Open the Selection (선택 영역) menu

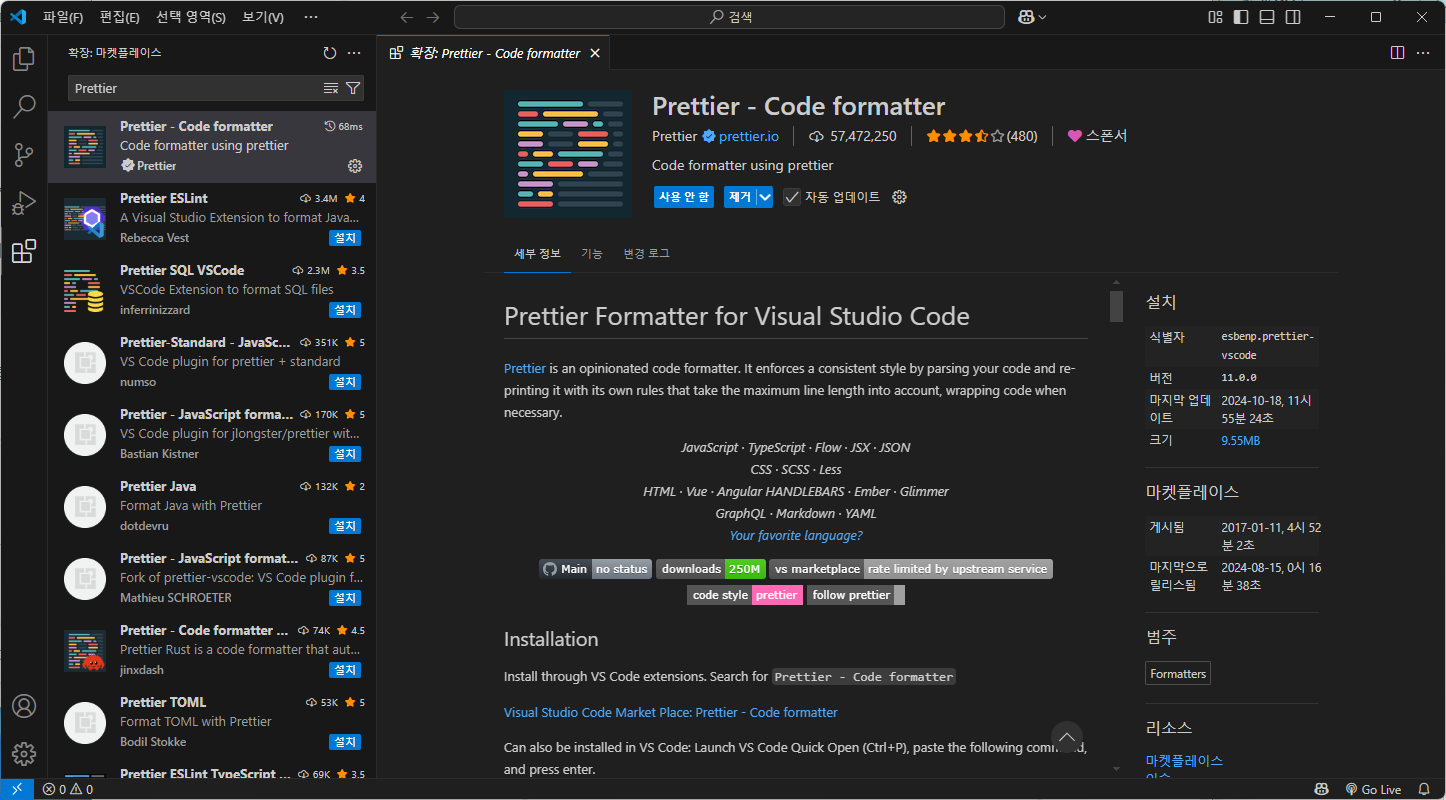click(x=191, y=17)
